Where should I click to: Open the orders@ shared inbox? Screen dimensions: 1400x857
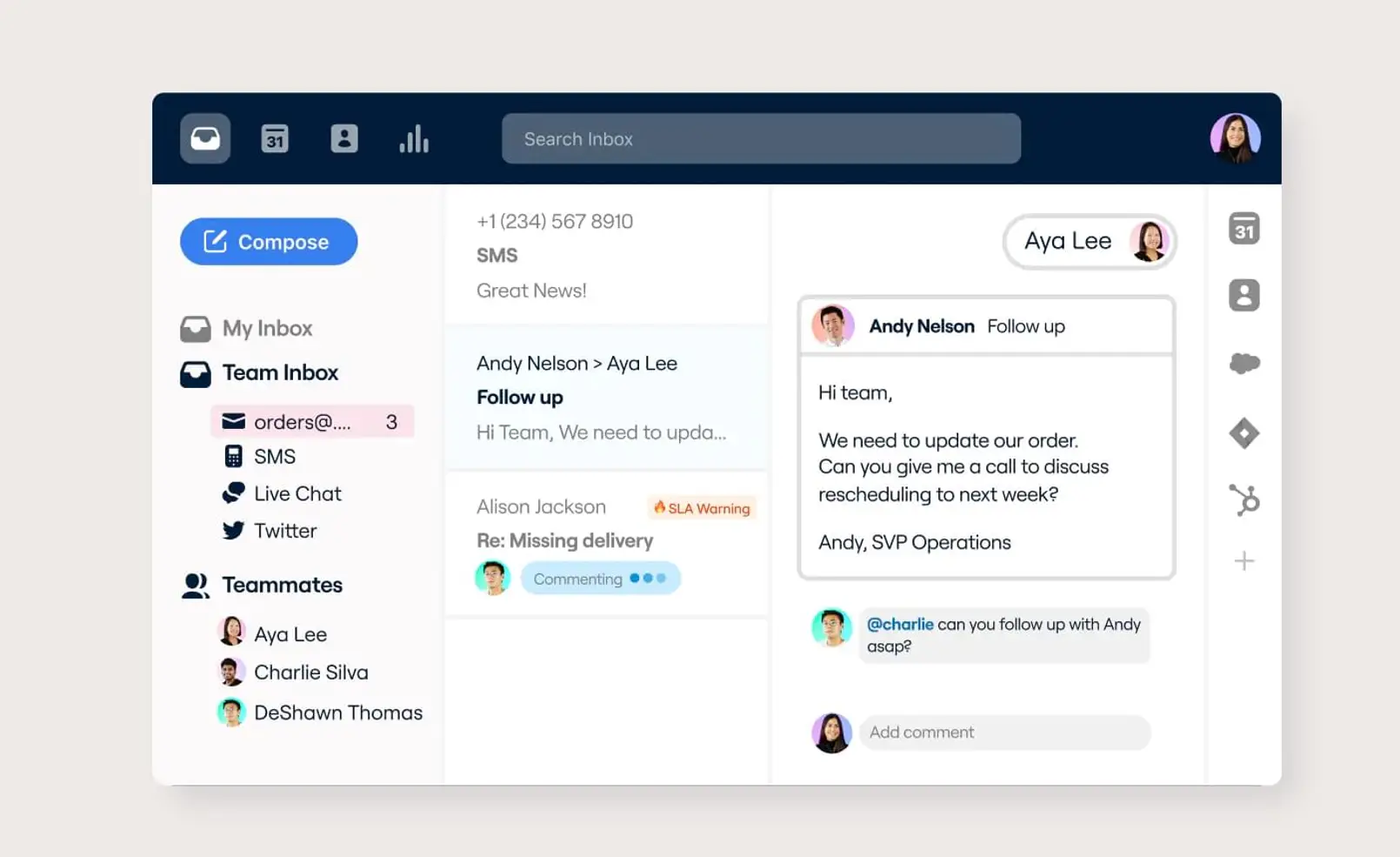(x=303, y=421)
